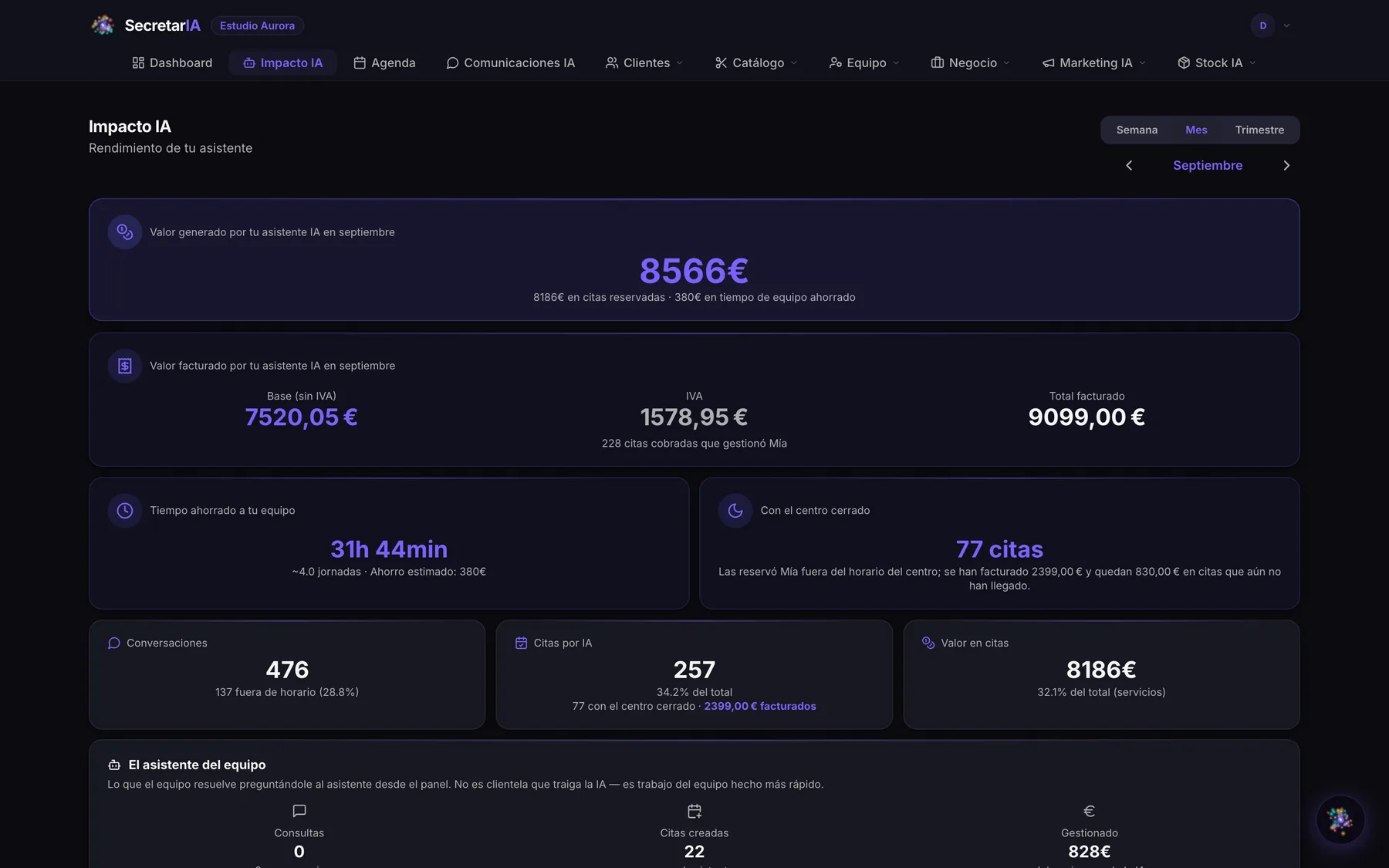The width and height of the screenshot is (1389, 868).
Task: Expand the Catálogo menu
Action: [x=755, y=62]
